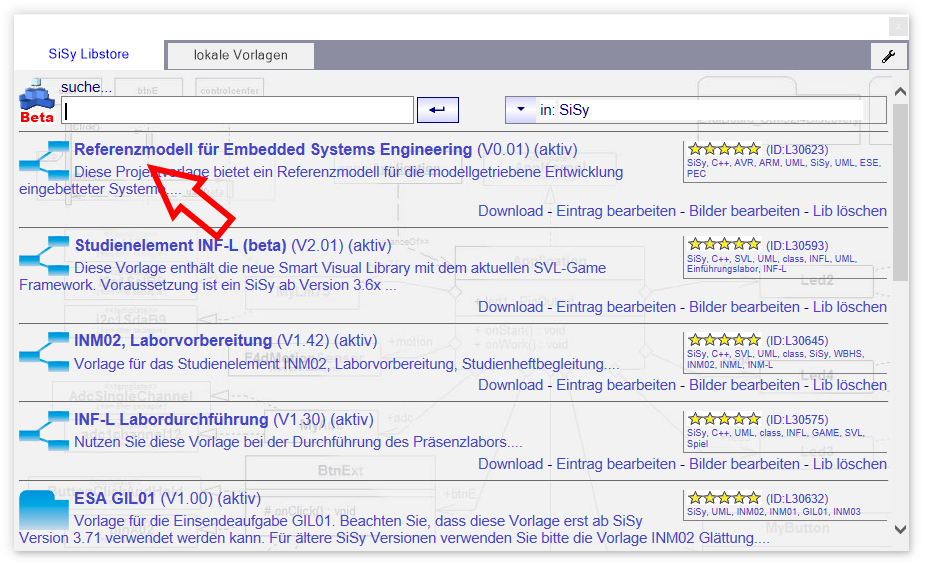The width and height of the screenshot is (925, 566).
Task: Click the vertical scrollbar thumb
Action: click(900, 193)
